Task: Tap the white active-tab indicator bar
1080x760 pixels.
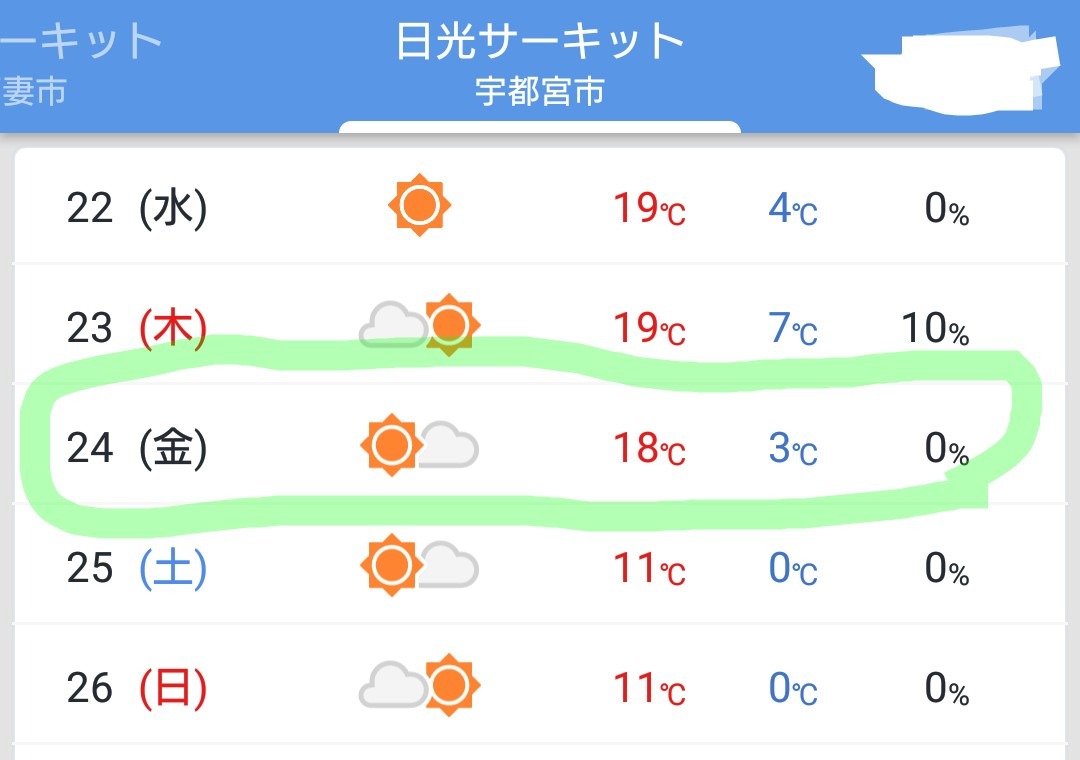Action: 540,127
